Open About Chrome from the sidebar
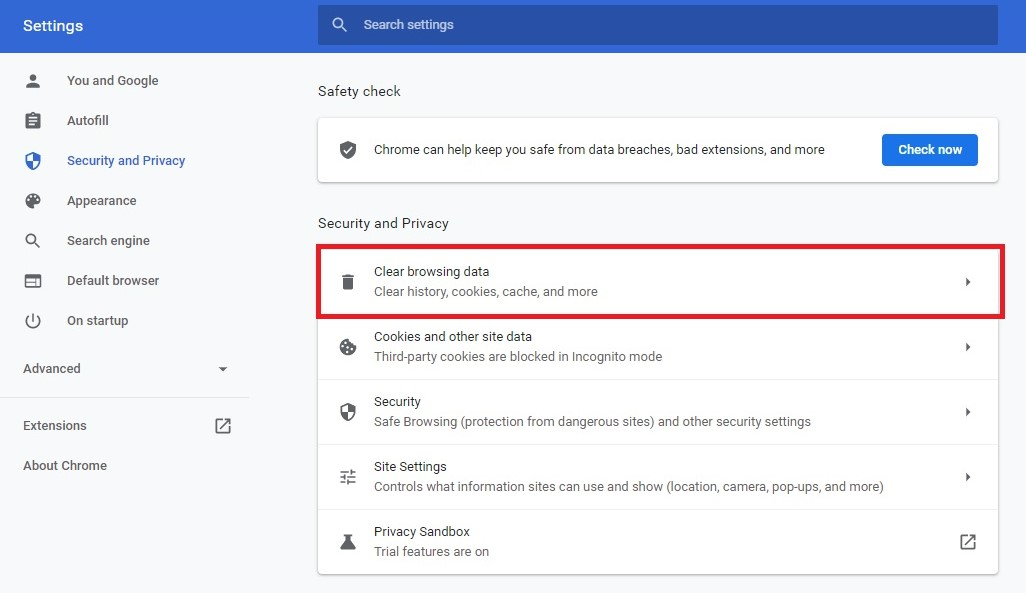Viewport: 1026px width, 597px height. point(65,465)
